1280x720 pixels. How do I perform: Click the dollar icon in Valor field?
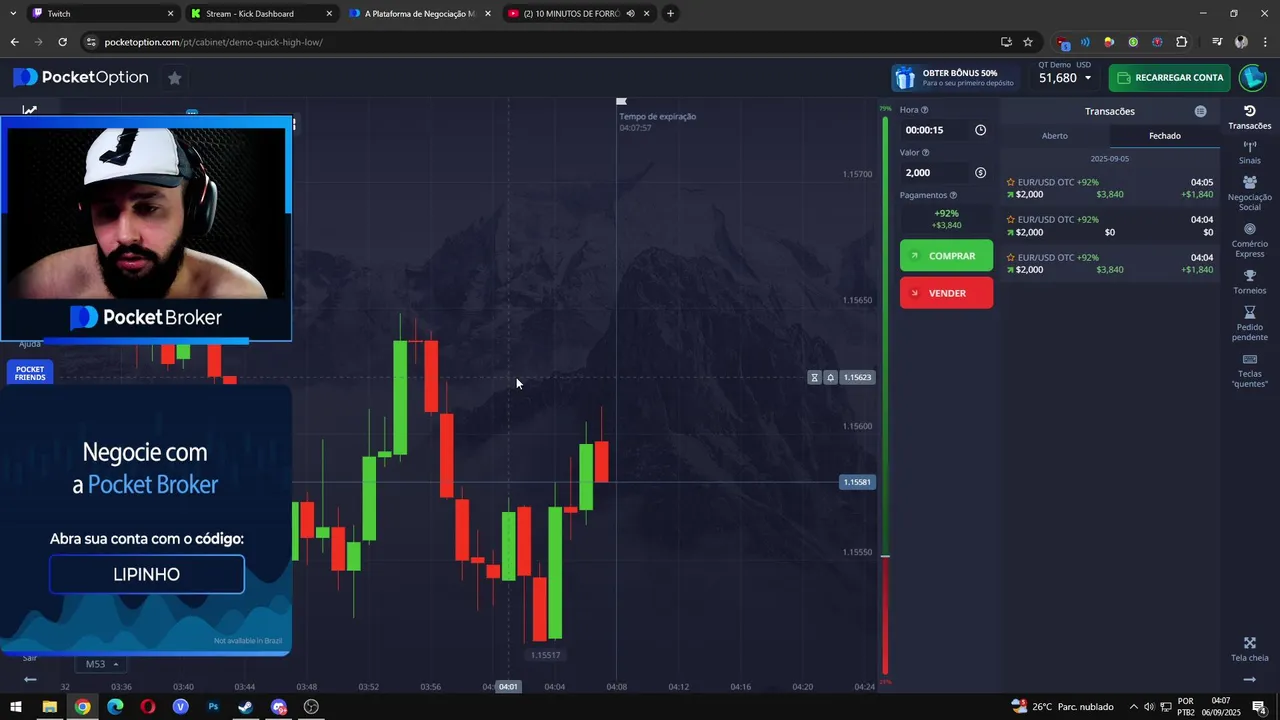(x=980, y=173)
